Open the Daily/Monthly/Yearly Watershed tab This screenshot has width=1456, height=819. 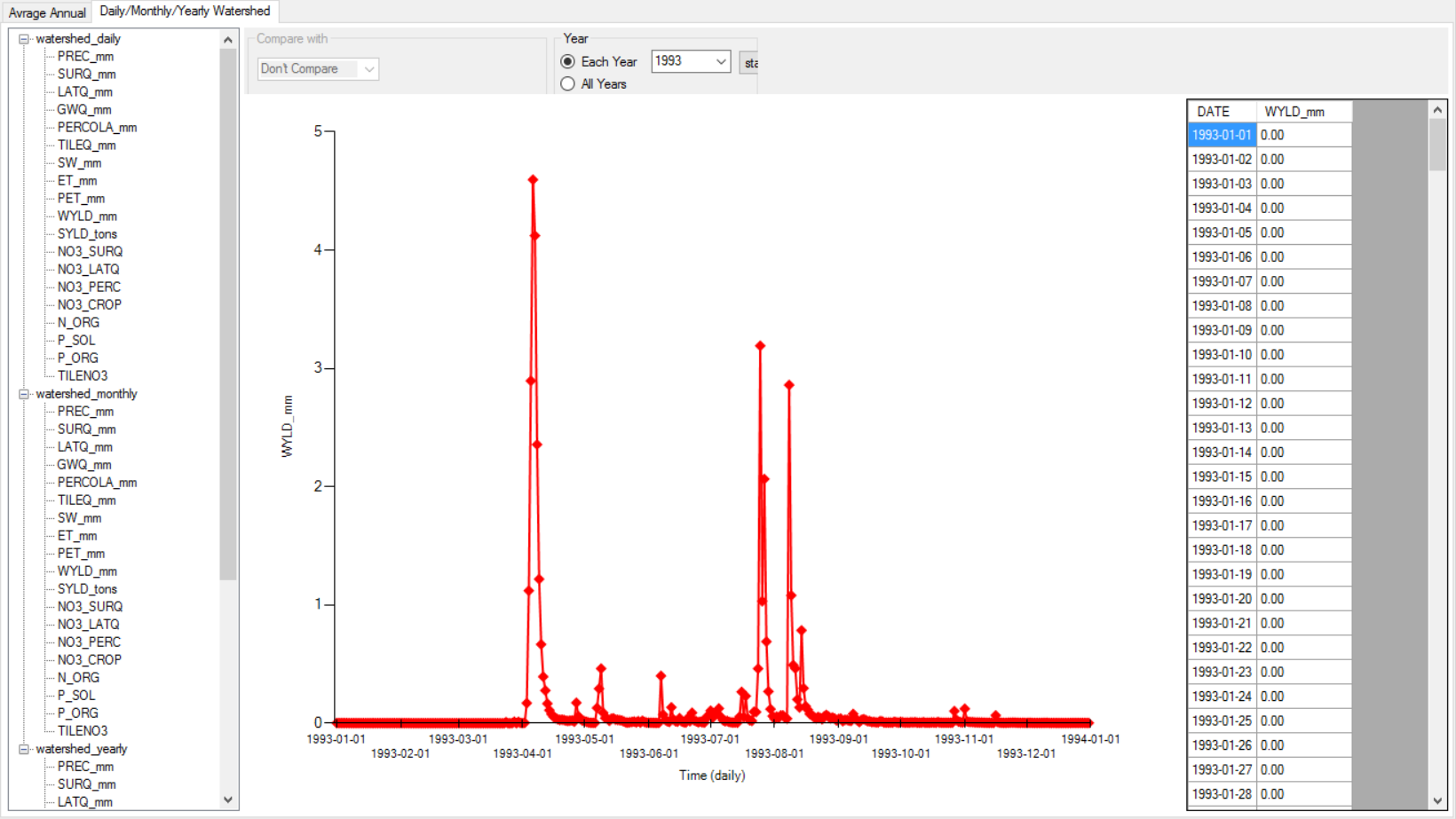click(x=185, y=12)
